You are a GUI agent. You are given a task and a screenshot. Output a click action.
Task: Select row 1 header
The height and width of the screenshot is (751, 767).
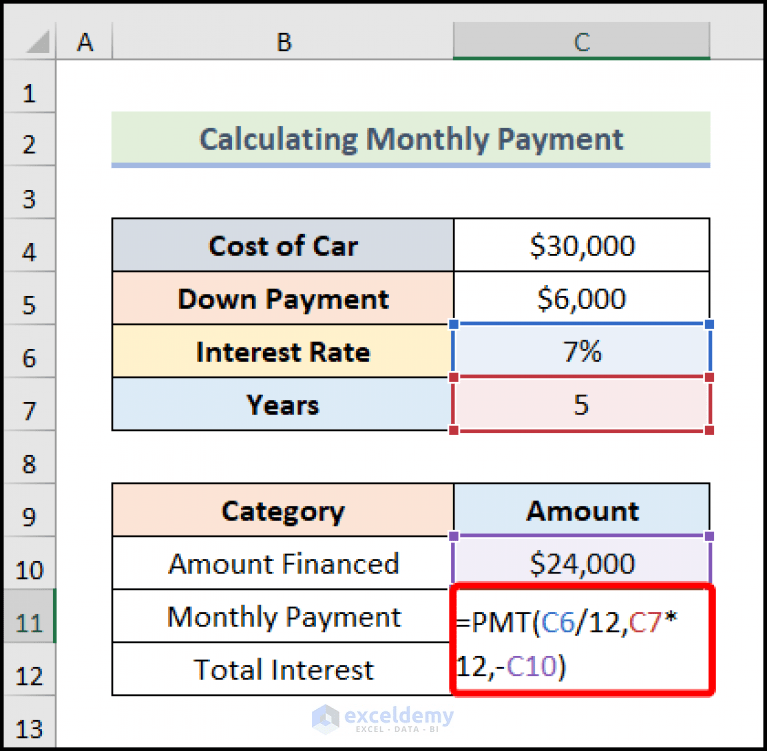click(29, 87)
